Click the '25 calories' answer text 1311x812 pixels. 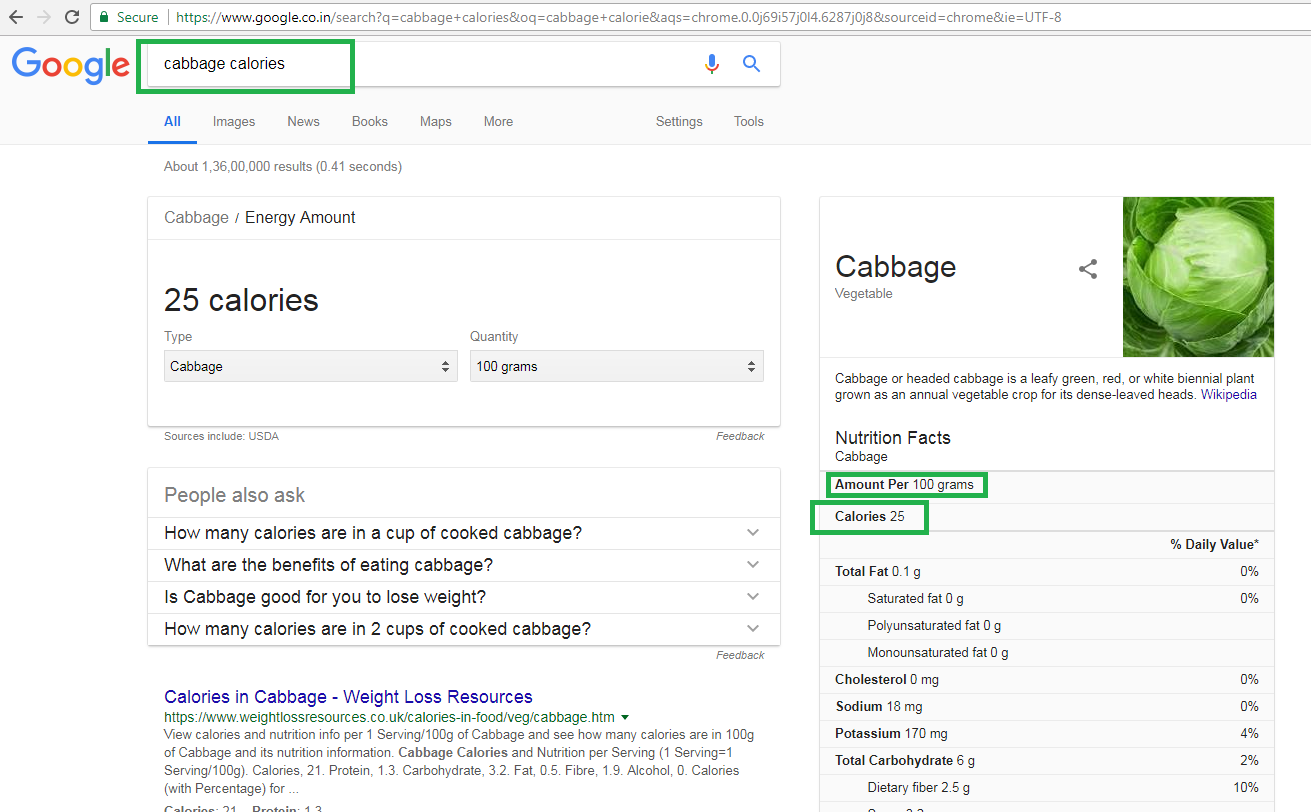[x=241, y=300]
